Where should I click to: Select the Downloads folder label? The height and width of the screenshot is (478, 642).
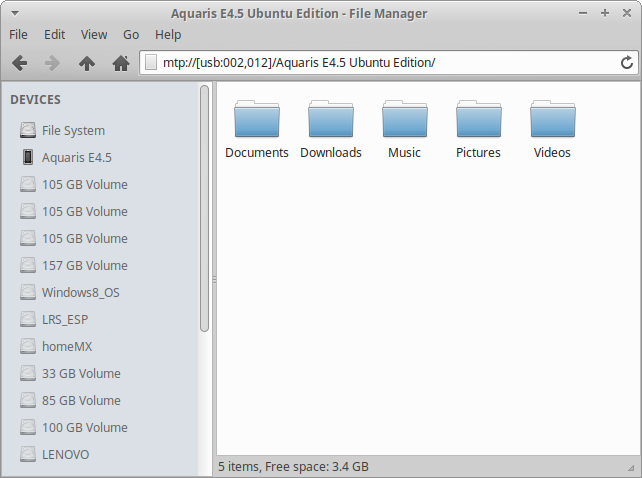pos(331,152)
